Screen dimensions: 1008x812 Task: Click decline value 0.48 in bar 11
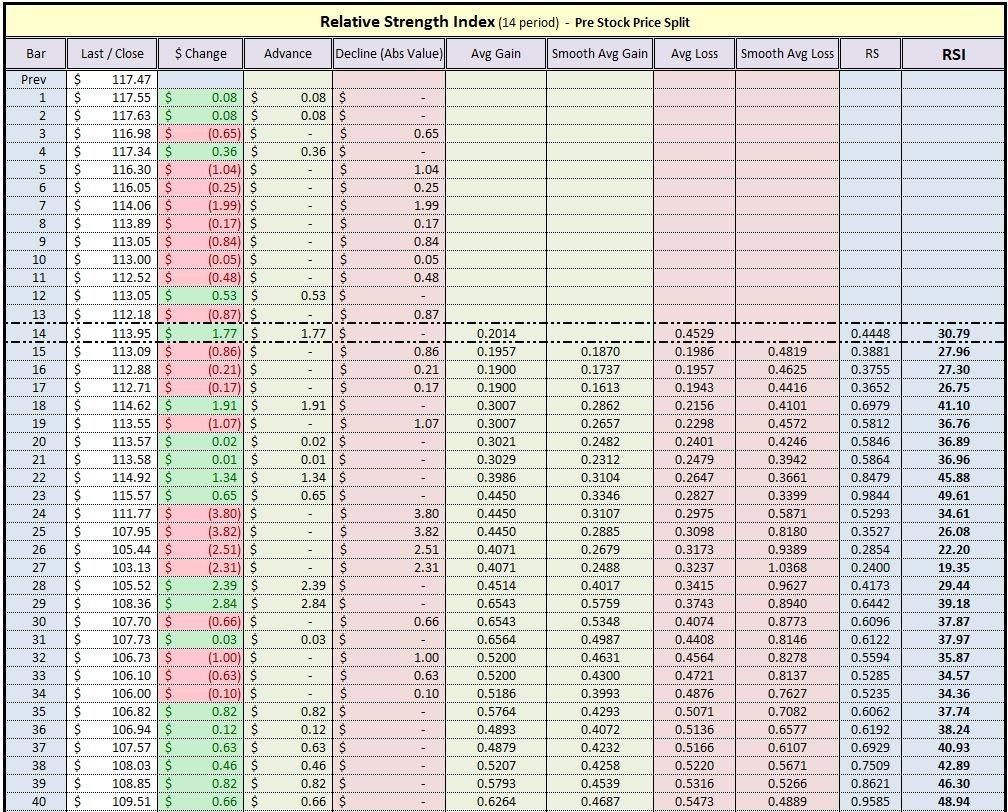click(389, 278)
